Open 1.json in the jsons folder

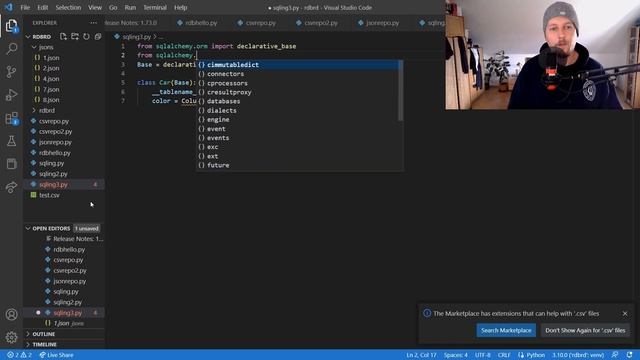click(x=64, y=58)
